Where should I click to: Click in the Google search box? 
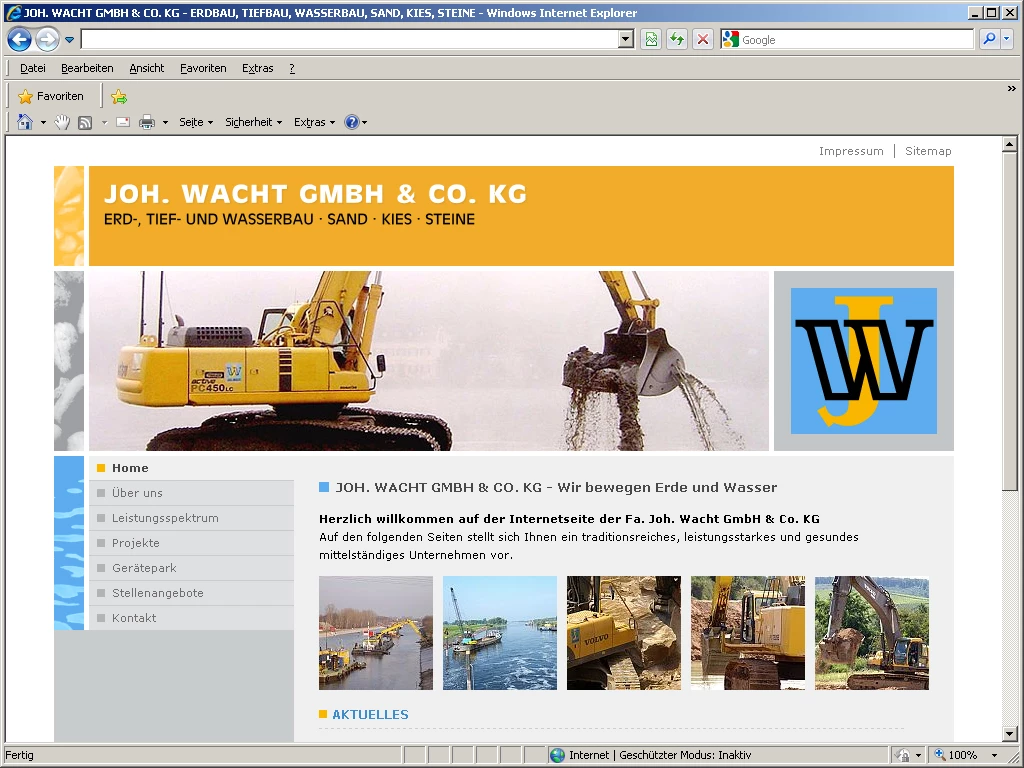pyautogui.click(x=855, y=40)
